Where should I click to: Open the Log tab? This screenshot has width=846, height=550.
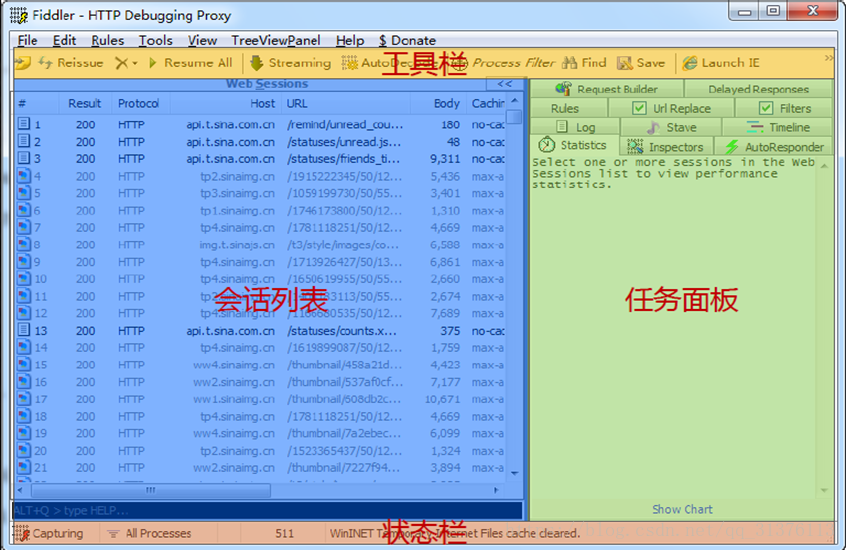[575, 127]
